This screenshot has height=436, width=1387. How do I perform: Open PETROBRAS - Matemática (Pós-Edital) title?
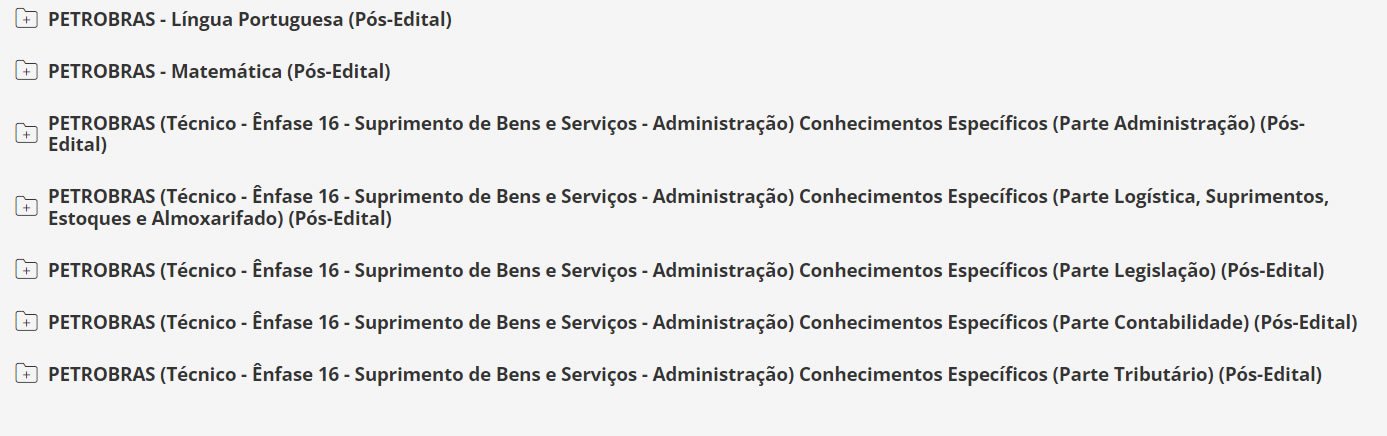pos(219,71)
